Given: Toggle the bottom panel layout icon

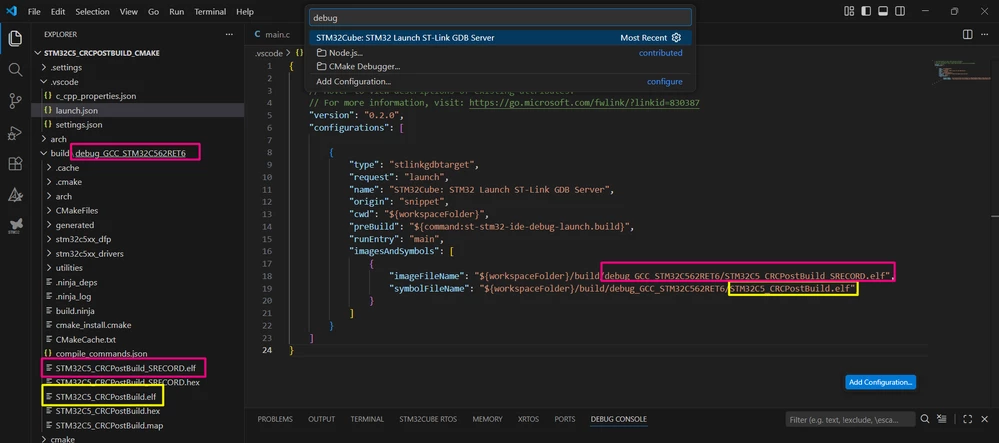Looking at the screenshot, I should coord(883,11).
